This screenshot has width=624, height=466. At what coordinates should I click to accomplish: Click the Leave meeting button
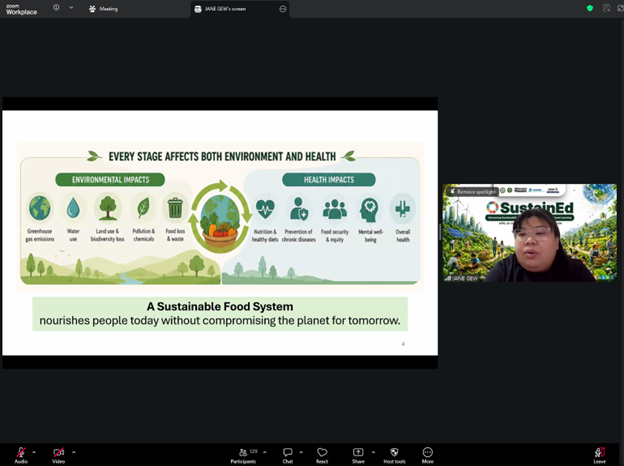(x=599, y=453)
